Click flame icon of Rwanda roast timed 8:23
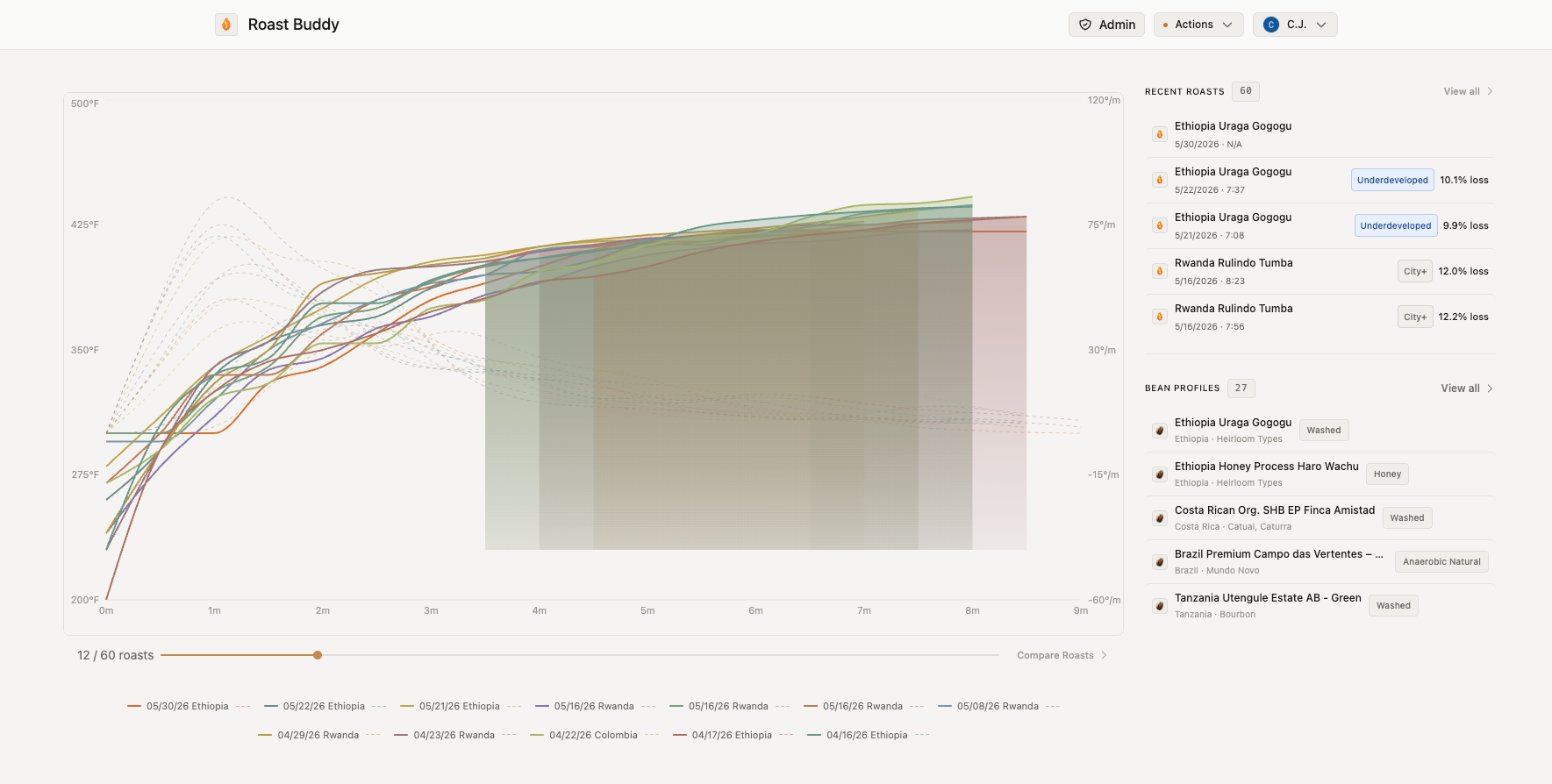 point(1160,271)
